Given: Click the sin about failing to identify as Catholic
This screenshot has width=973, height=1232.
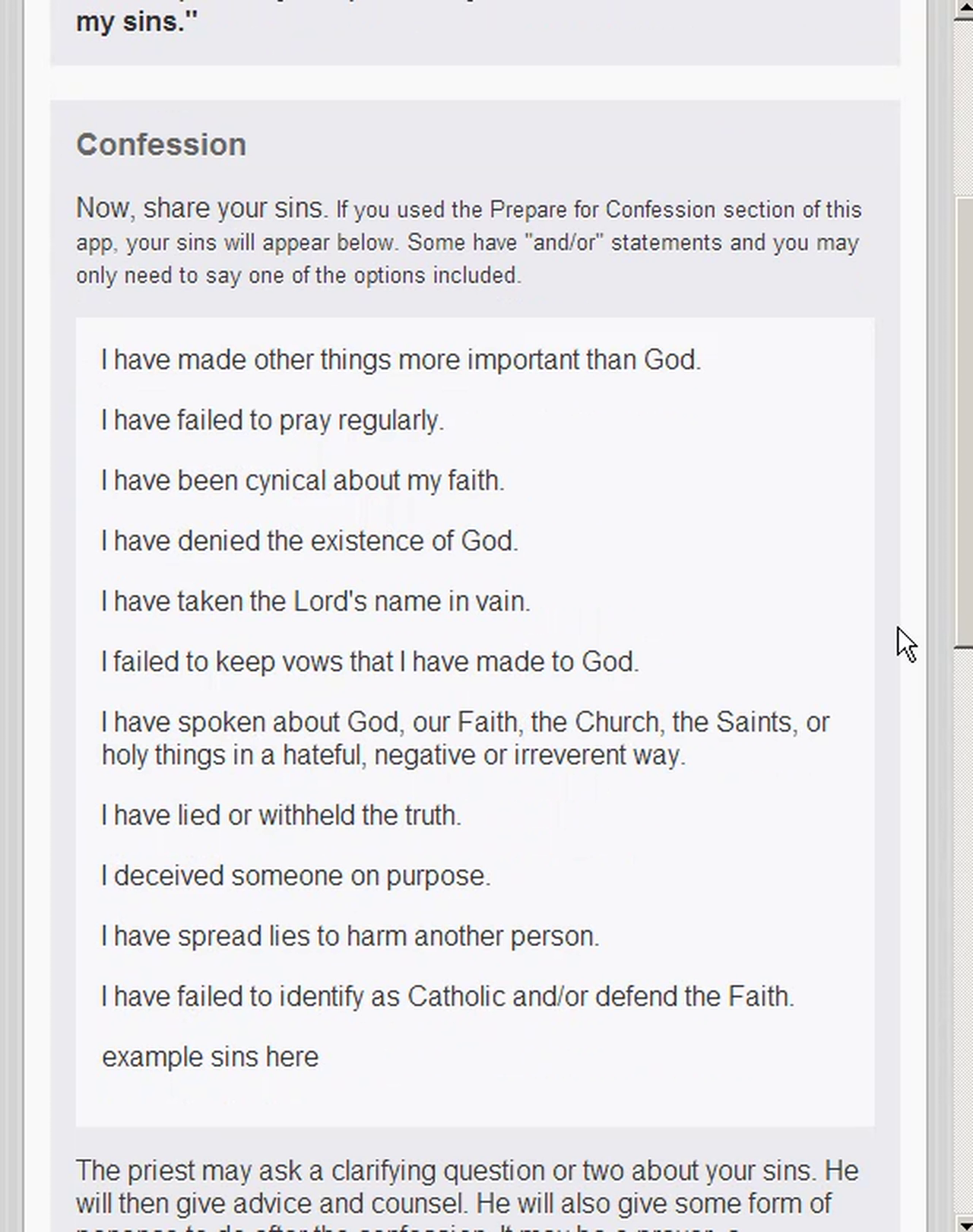Looking at the screenshot, I should point(447,996).
